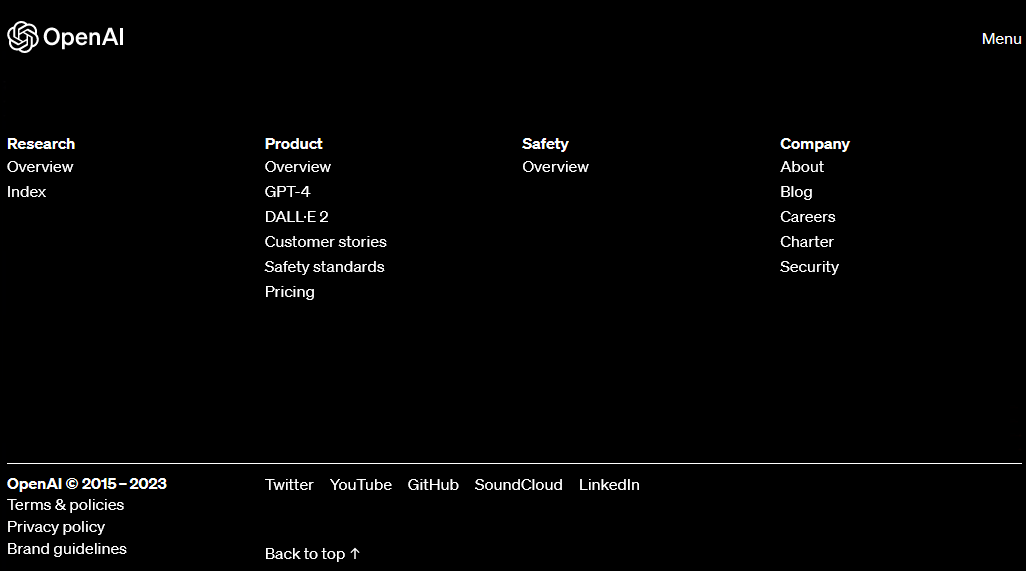1026x571 pixels.
Task: Click the OpenAI logo in header
Action: (65, 37)
